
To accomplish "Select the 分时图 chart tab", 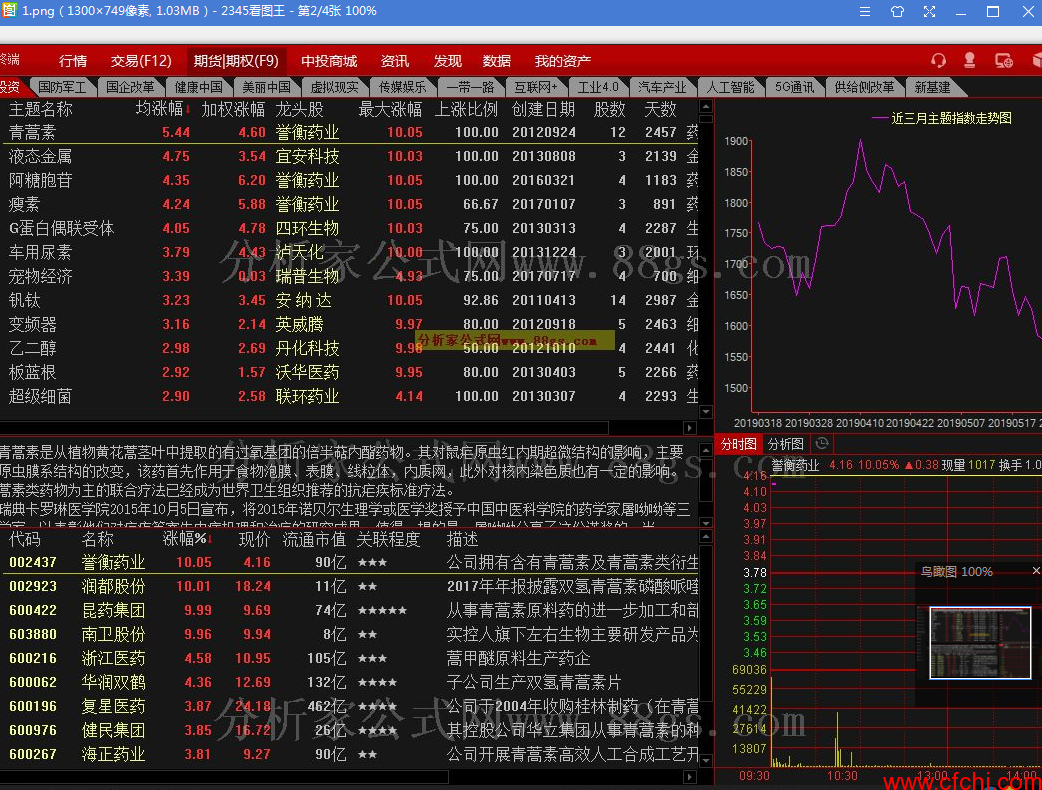I will tap(738, 444).
